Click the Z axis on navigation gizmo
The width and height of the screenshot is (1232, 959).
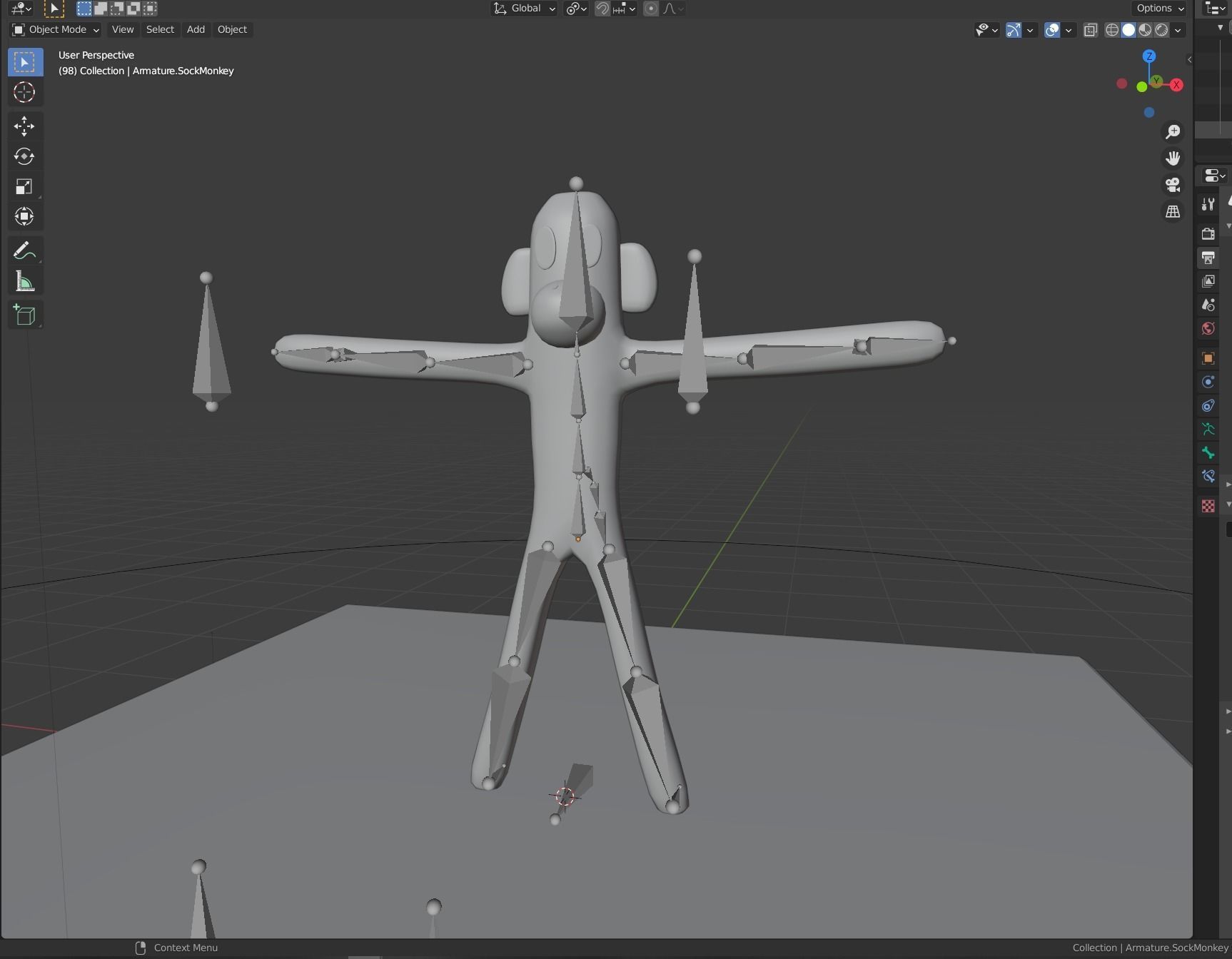1149,56
